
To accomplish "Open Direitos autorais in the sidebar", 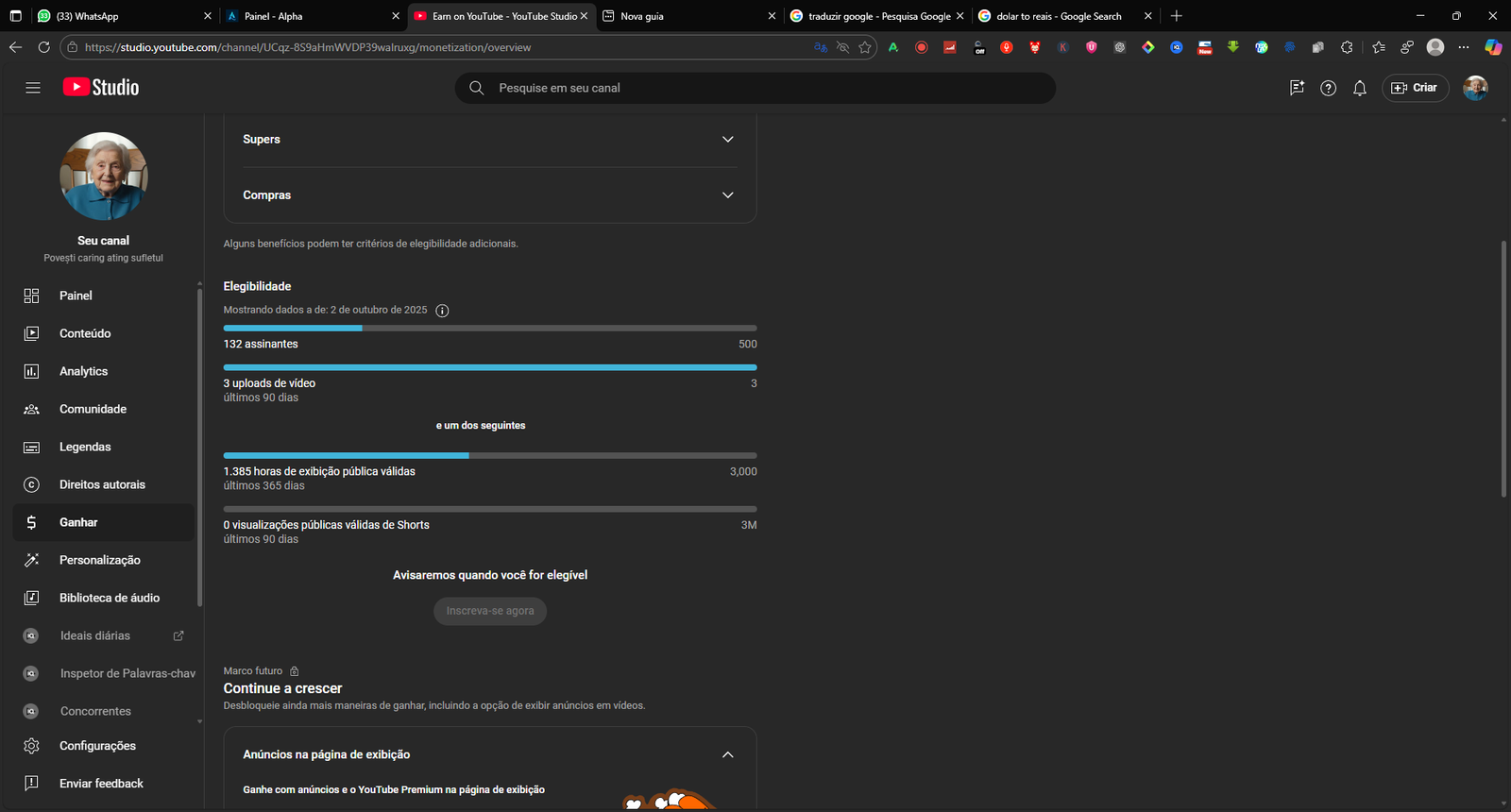I will [103, 484].
